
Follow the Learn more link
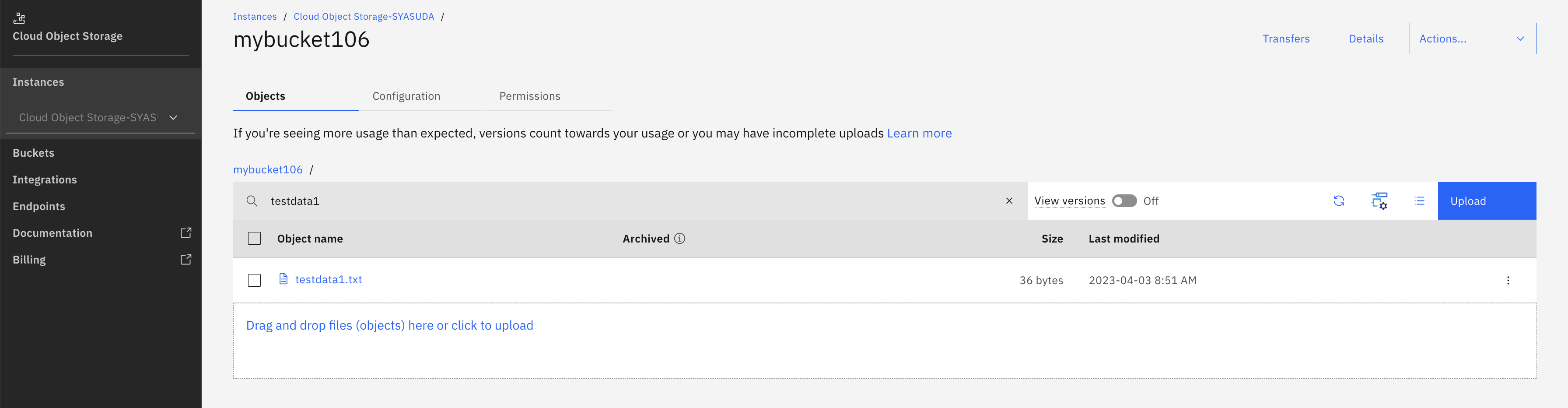919,134
